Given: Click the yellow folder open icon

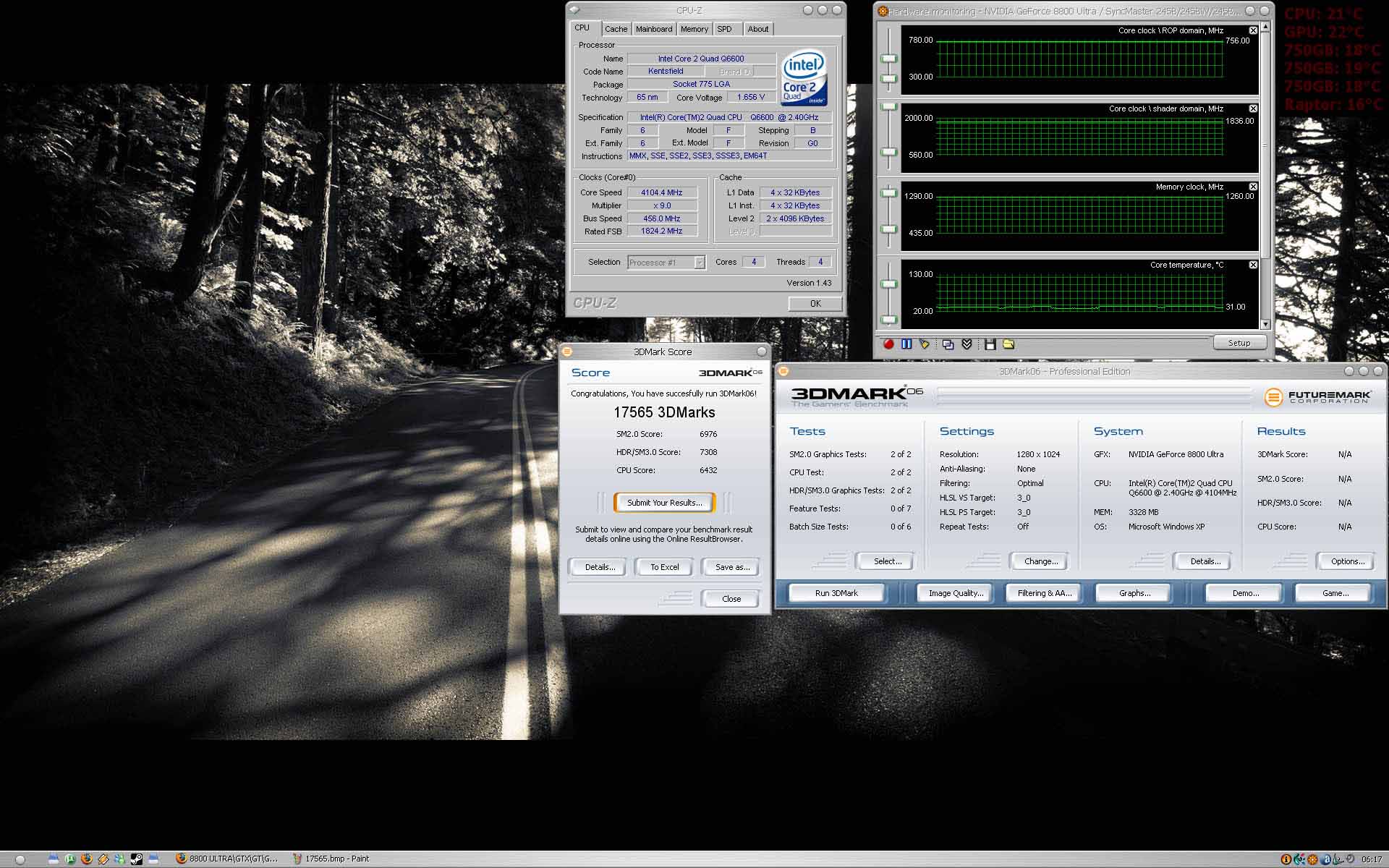Looking at the screenshot, I should pos(1008,344).
